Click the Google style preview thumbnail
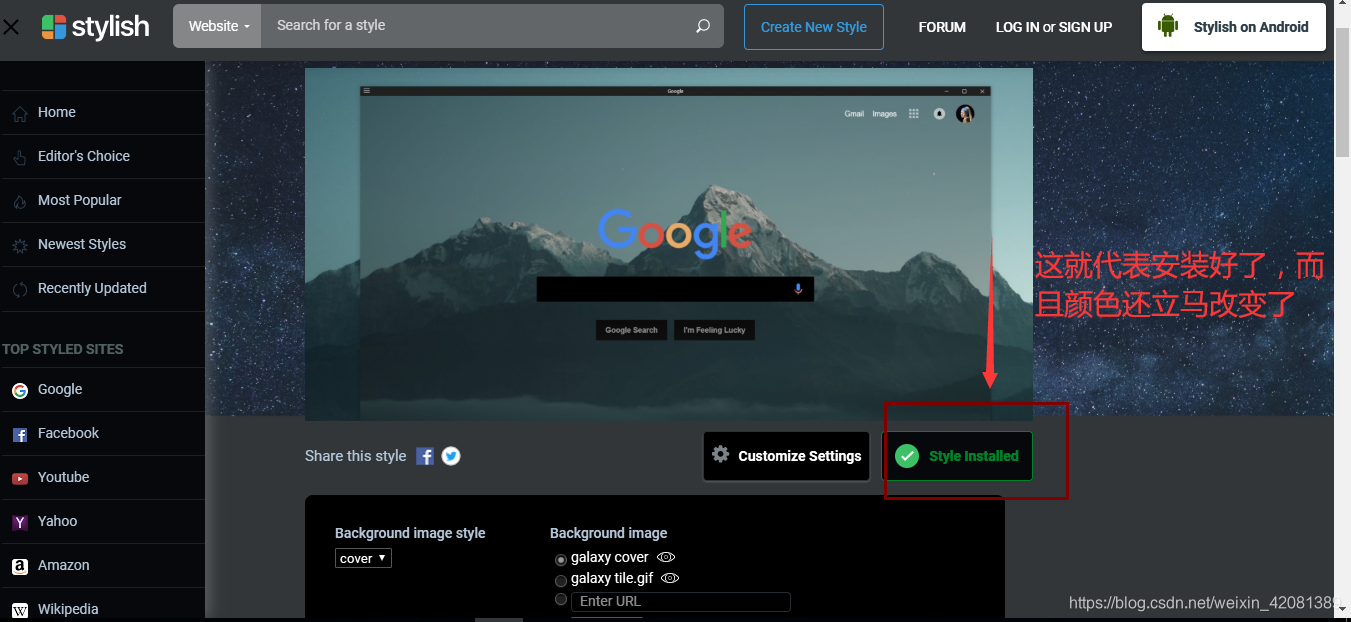This screenshot has height=622, width=1351. (669, 244)
